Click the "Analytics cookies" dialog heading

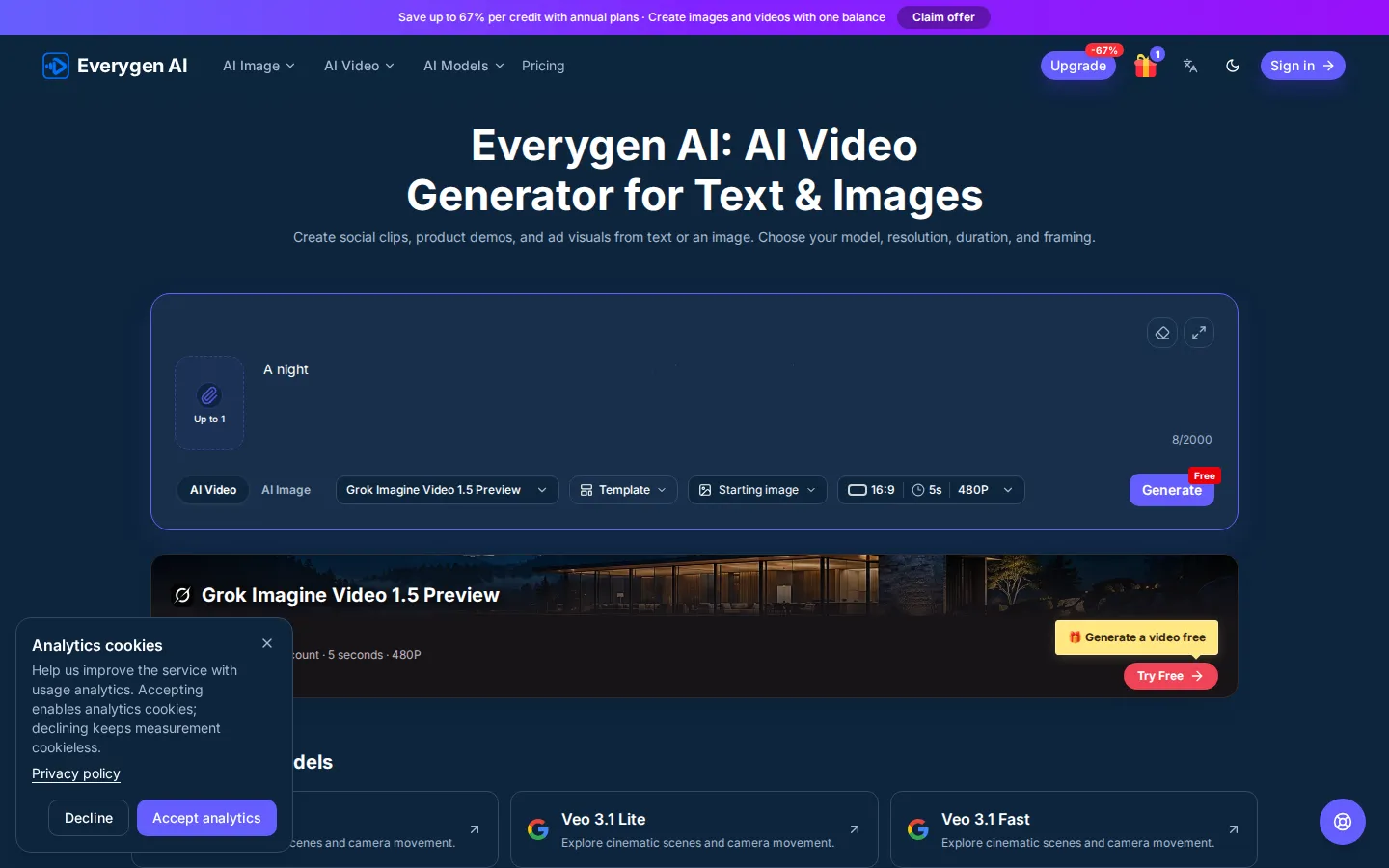coord(97,646)
